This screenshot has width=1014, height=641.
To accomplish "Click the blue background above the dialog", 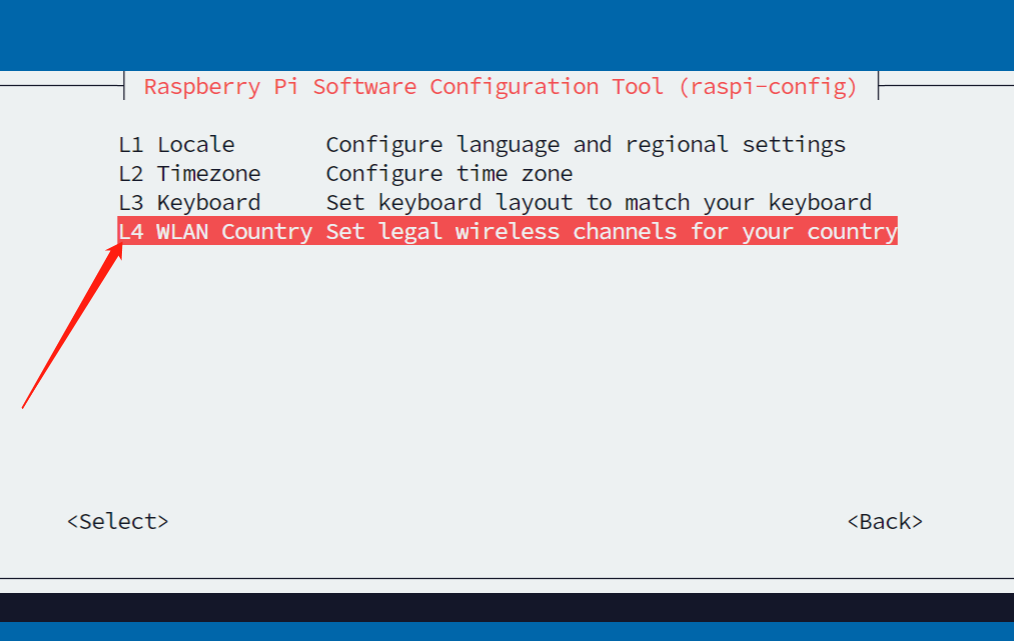I will (x=507, y=35).
